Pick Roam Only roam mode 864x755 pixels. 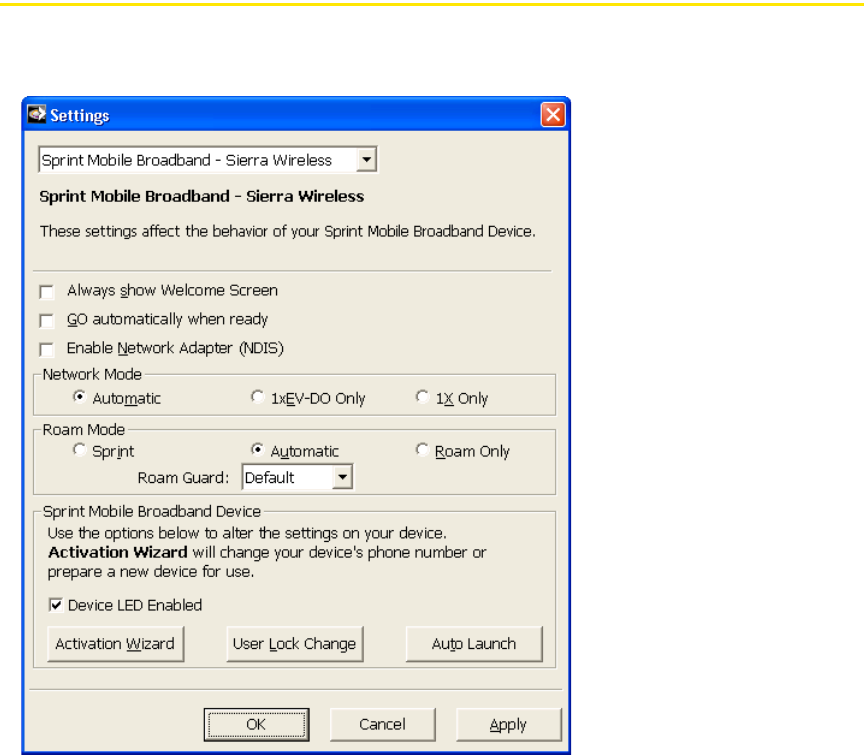[423, 450]
